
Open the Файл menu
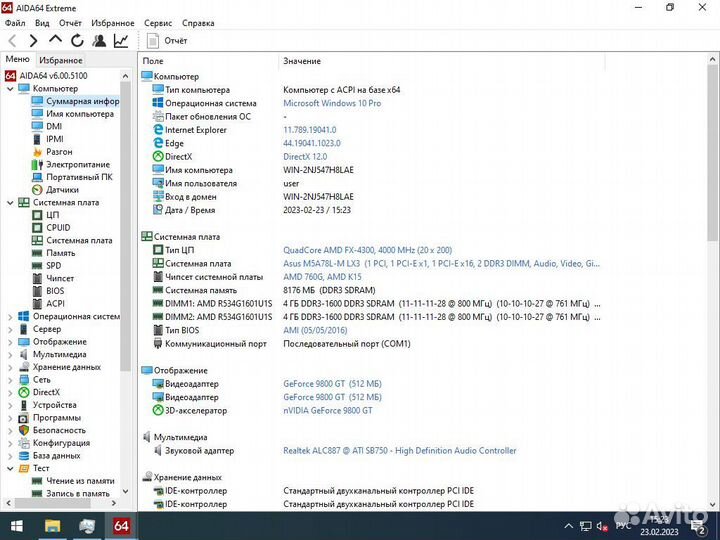(x=15, y=23)
